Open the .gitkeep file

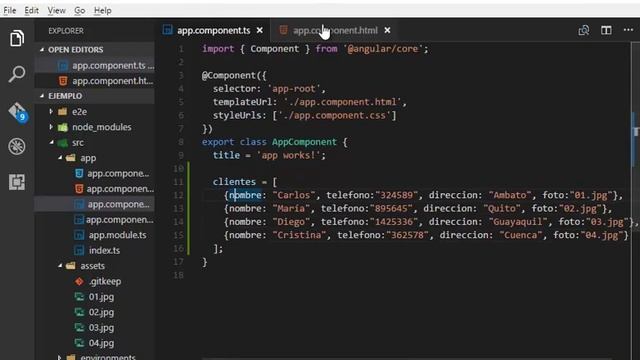point(94,281)
